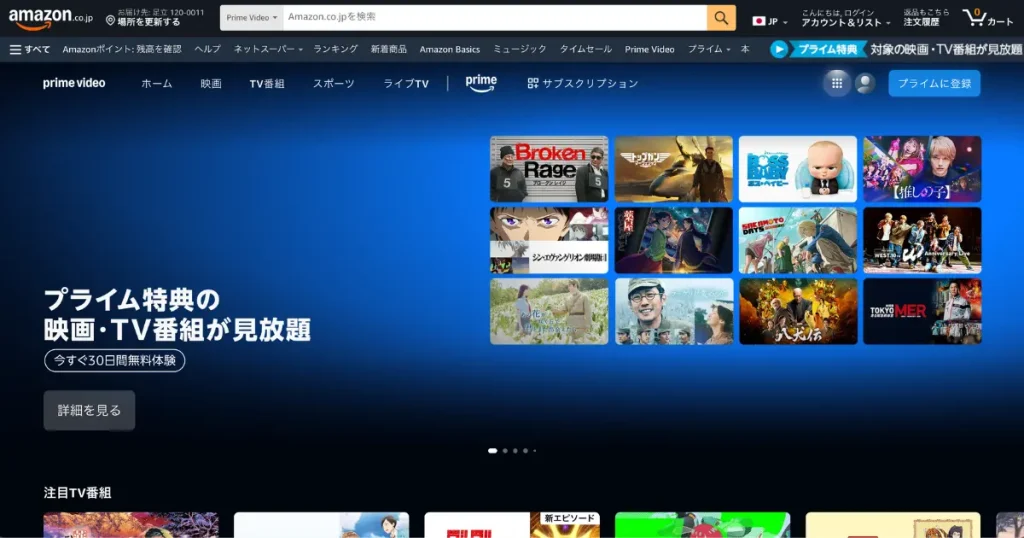Click the 本 link in nav bar
This screenshot has width=1024, height=538.
click(x=744, y=49)
